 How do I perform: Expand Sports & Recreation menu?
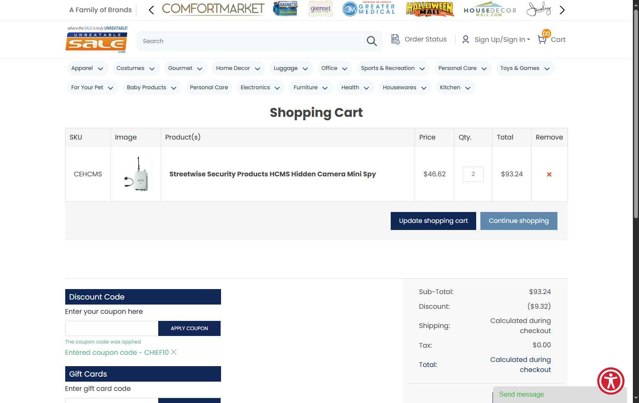pyautogui.click(x=393, y=68)
